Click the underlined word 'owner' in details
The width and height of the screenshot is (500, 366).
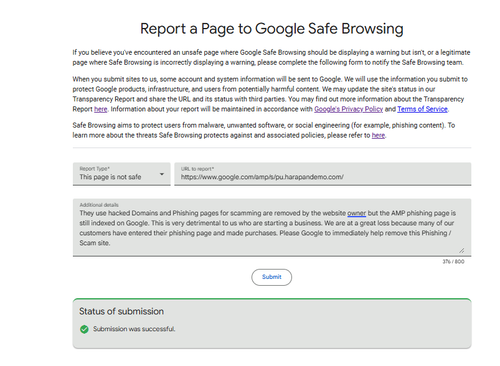(x=356, y=213)
